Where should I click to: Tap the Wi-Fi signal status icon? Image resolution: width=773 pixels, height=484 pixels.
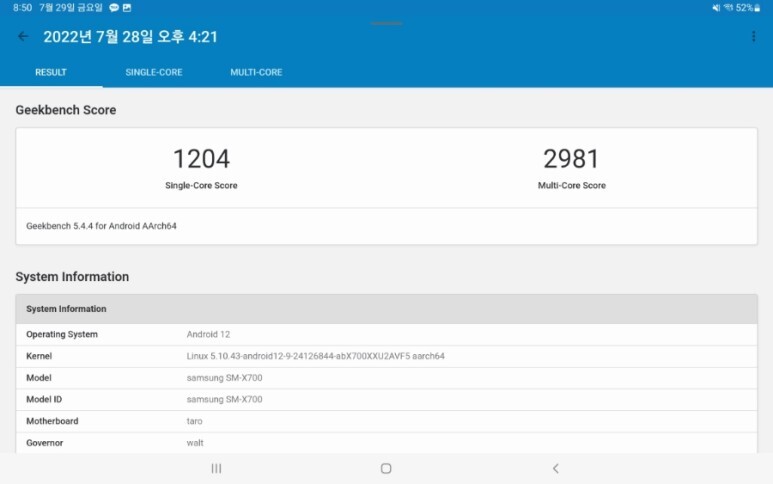tap(728, 8)
